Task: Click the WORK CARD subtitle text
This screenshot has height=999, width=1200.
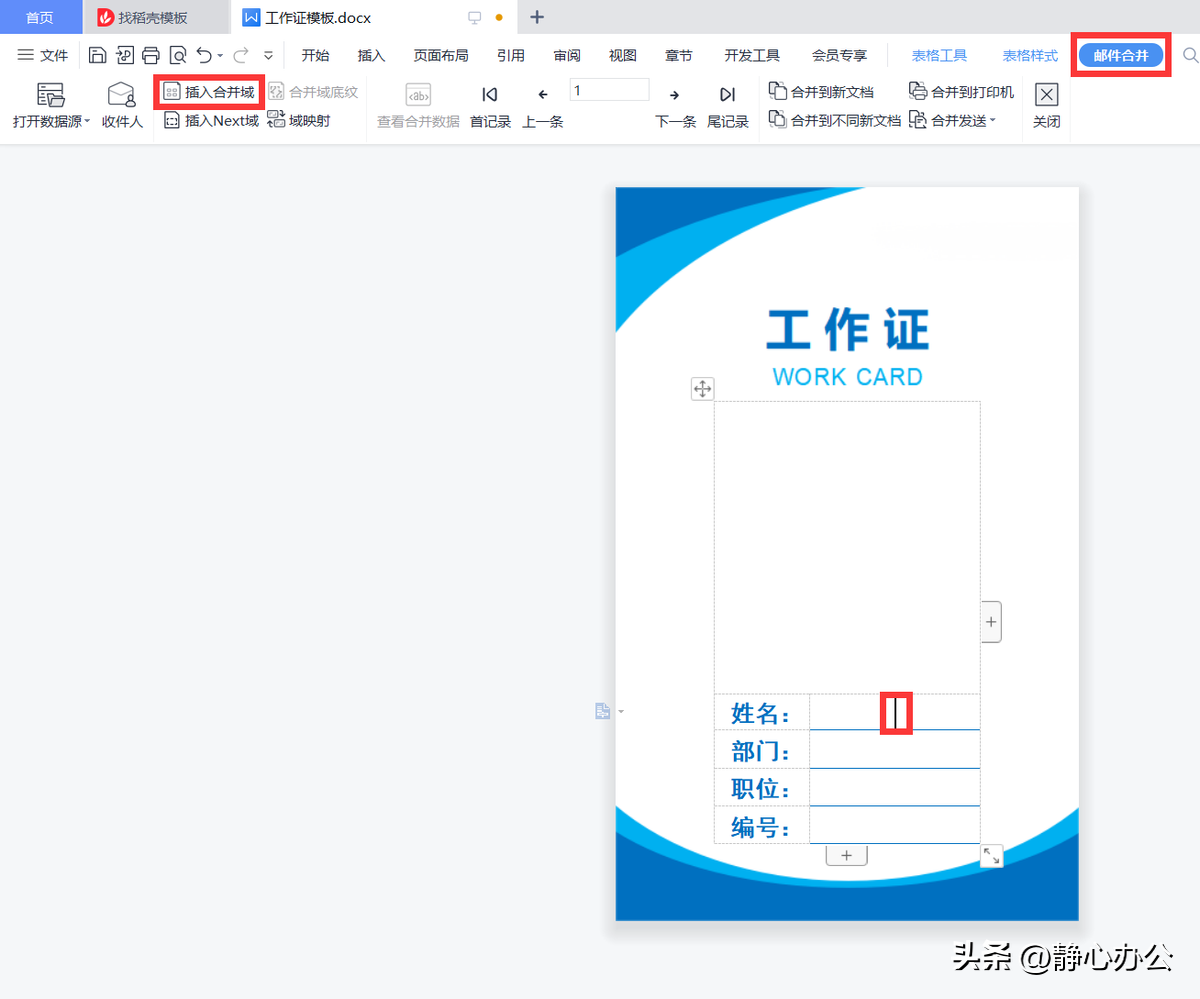Action: (x=848, y=377)
